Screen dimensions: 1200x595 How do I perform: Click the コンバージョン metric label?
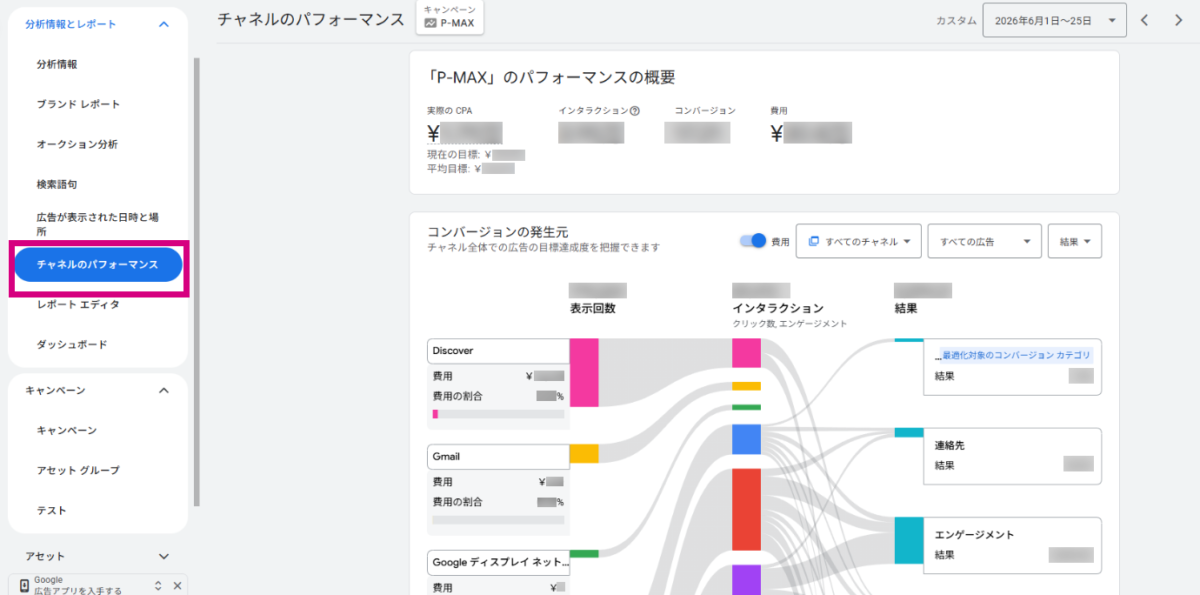(705, 111)
